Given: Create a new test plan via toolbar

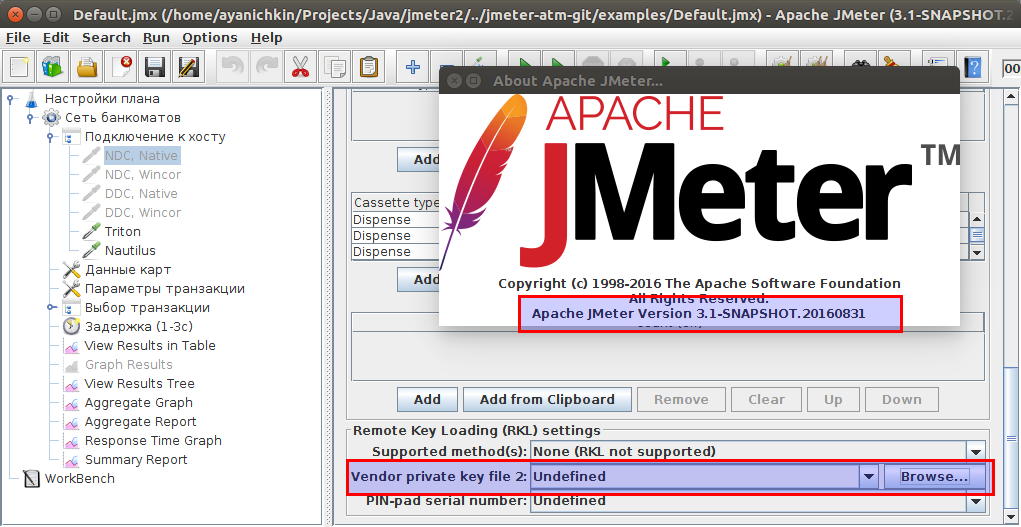Looking at the screenshot, I should tap(19, 66).
